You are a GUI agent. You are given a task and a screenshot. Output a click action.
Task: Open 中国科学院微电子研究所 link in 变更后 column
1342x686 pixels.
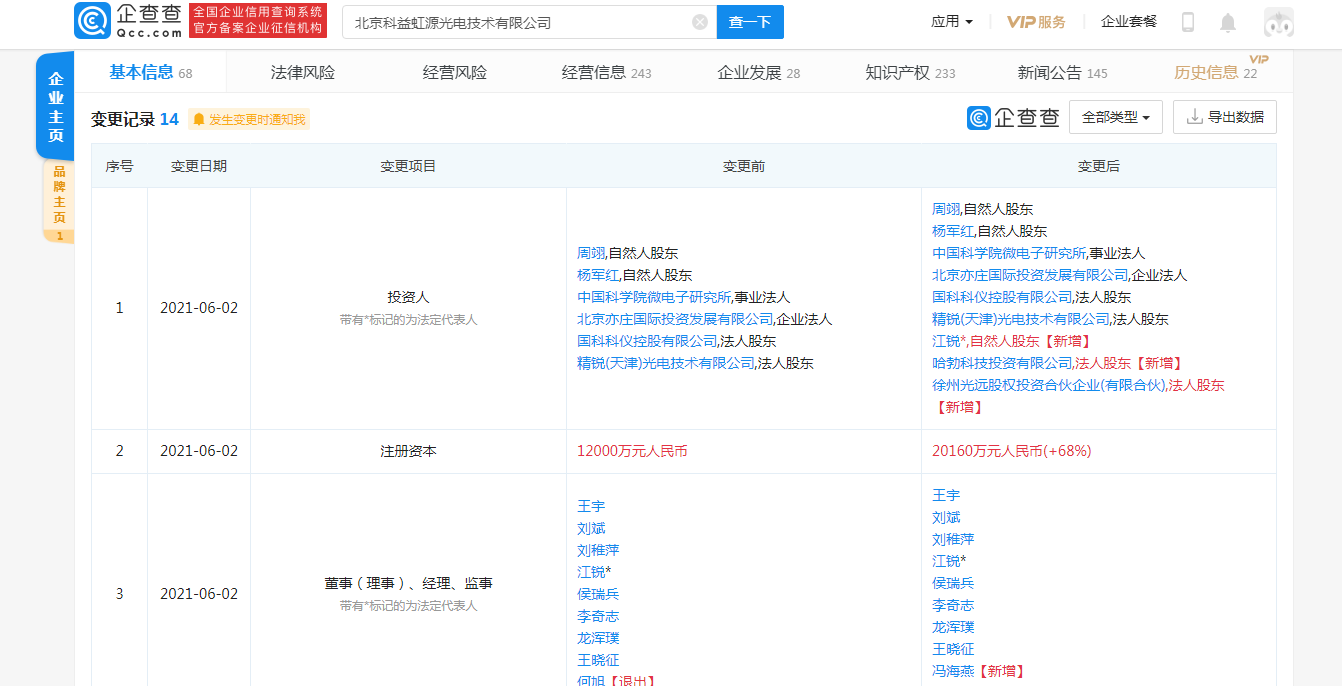pos(1009,253)
